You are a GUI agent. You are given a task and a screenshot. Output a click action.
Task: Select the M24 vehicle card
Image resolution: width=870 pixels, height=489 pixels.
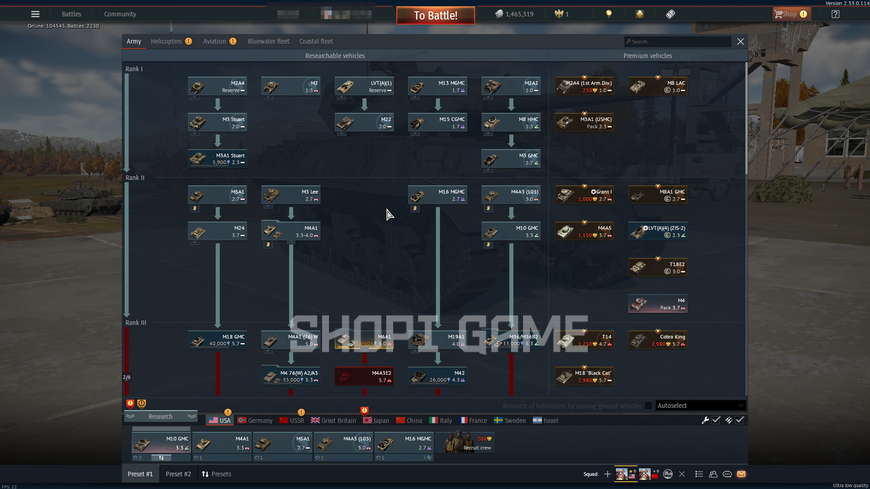218,231
